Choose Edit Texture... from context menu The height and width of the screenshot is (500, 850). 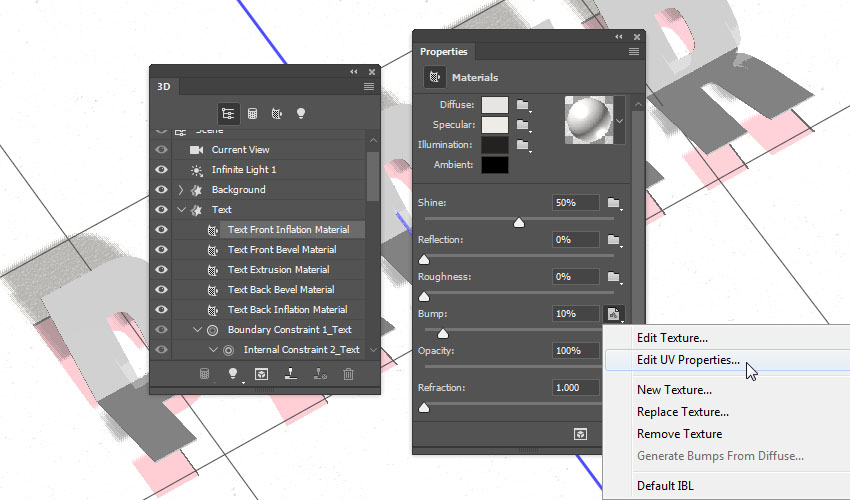pos(672,338)
